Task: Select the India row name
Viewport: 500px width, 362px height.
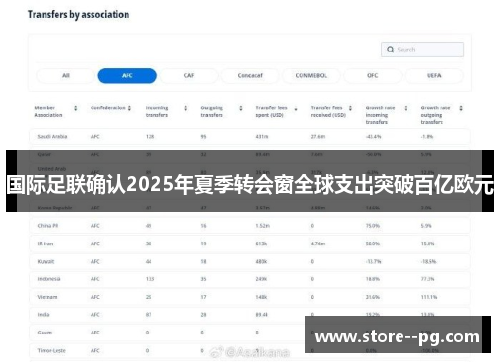Action: coord(43,315)
